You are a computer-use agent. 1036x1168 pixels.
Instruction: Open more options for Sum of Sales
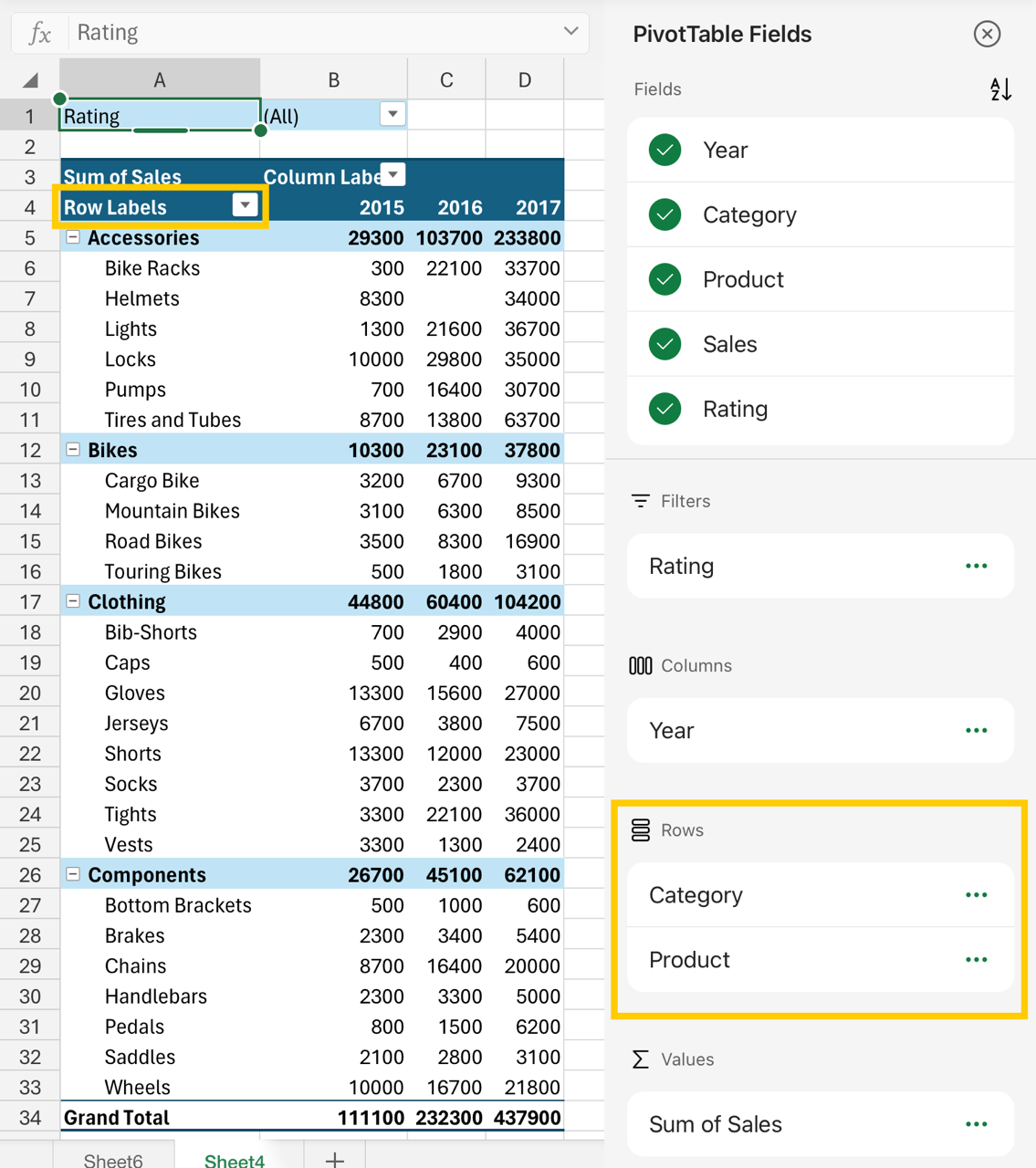pos(976,1124)
